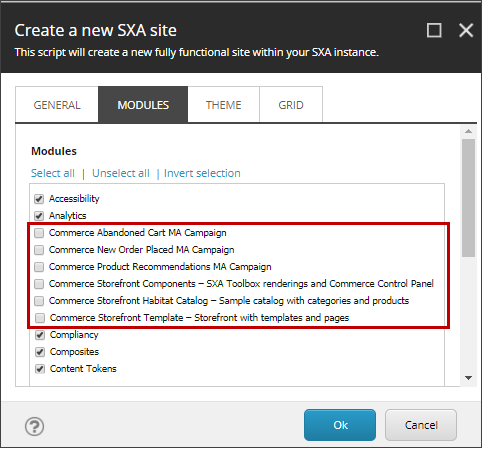Uncheck the Accessibility module checkbox
This screenshot has width=482, height=452.
click(39, 199)
